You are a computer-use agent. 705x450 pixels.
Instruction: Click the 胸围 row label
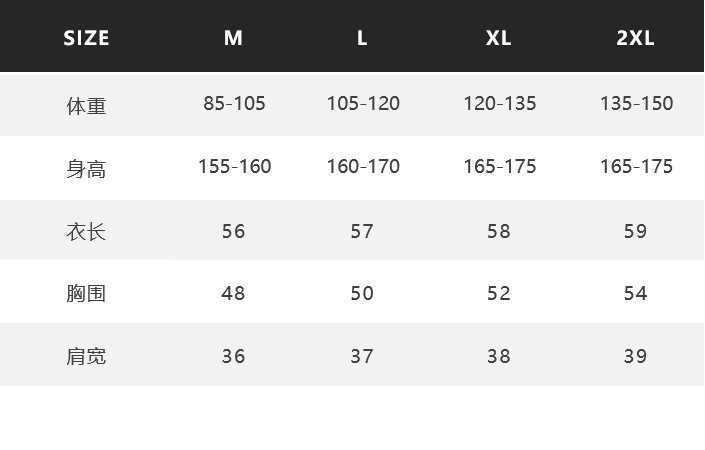tap(86, 294)
